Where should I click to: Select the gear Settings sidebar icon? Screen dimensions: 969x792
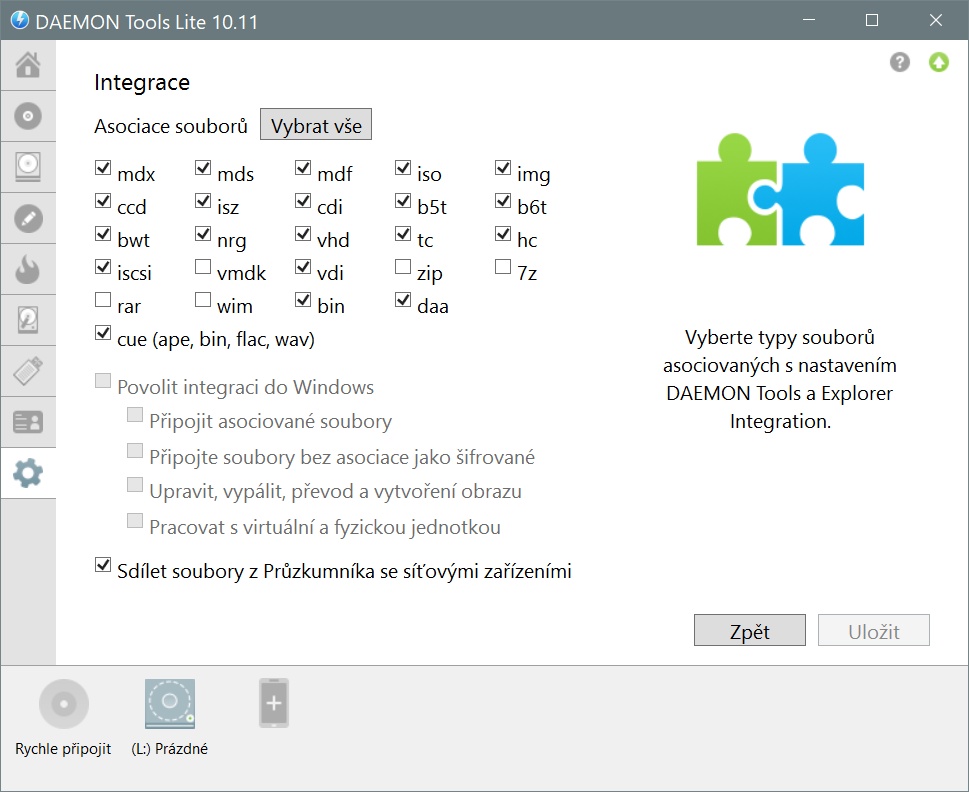[x=28, y=473]
